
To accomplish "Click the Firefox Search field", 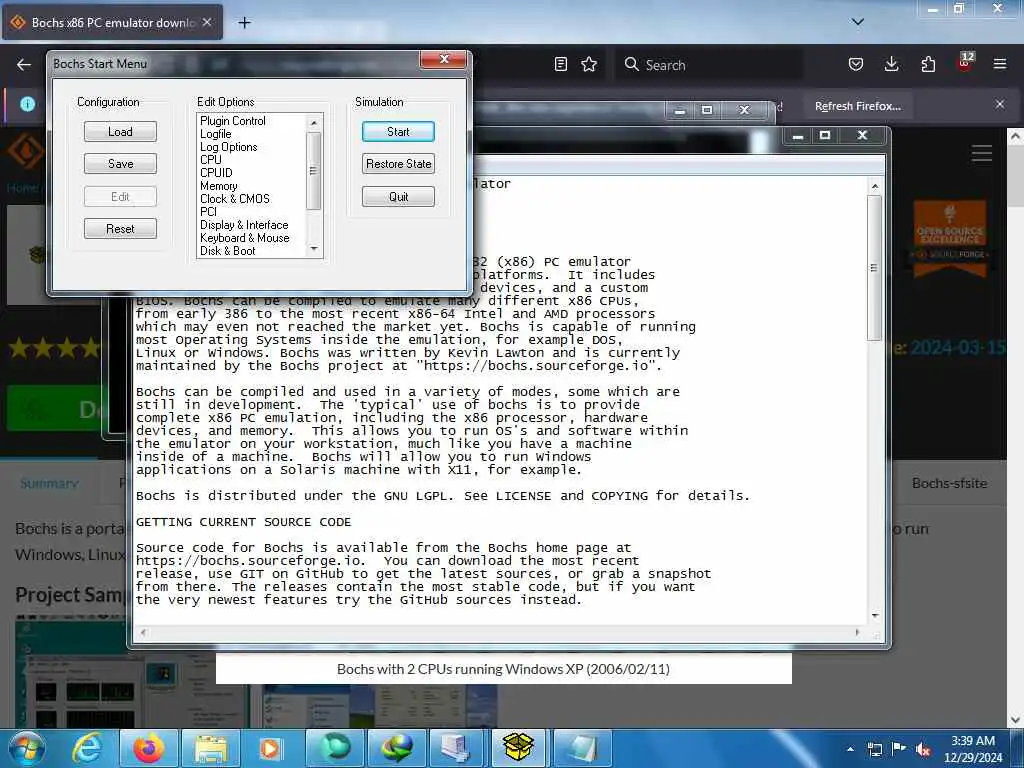I will point(709,65).
